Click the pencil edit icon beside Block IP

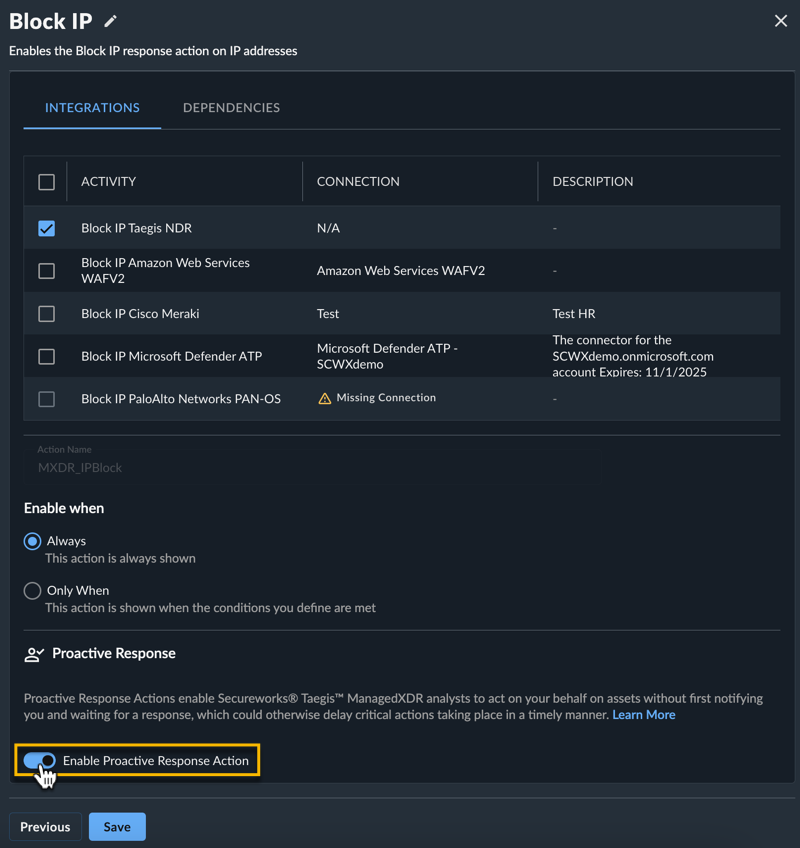click(110, 21)
